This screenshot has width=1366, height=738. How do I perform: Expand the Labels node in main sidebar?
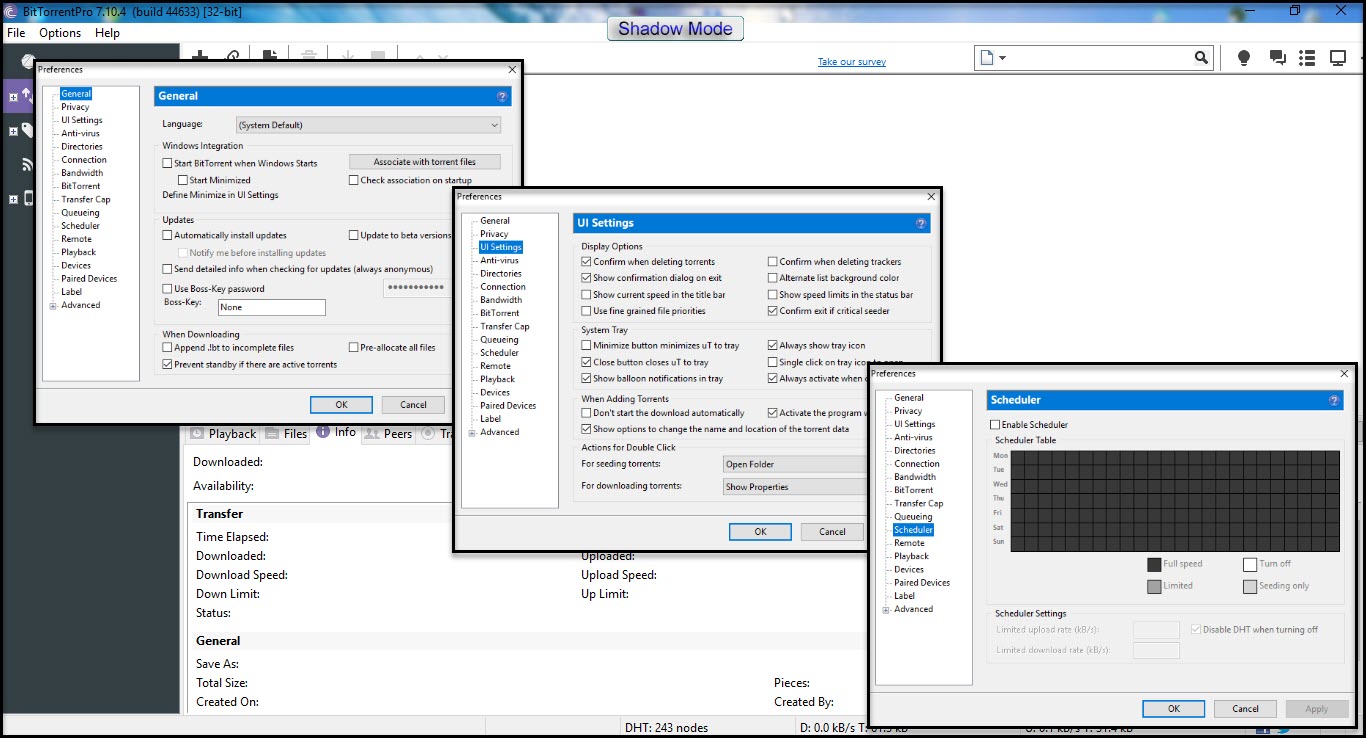coord(13,131)
